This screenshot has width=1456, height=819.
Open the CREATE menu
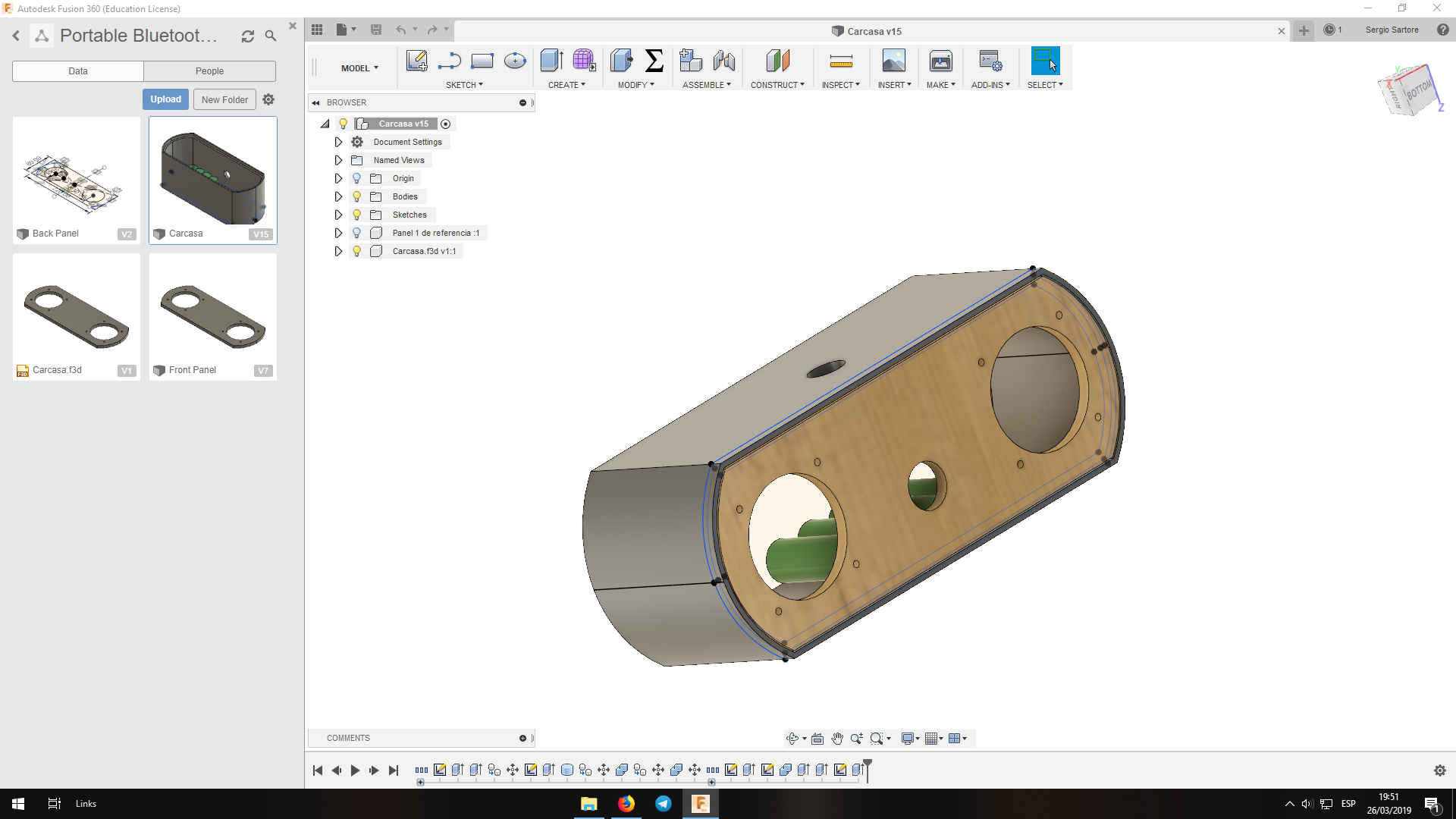[x=566, y=85]
